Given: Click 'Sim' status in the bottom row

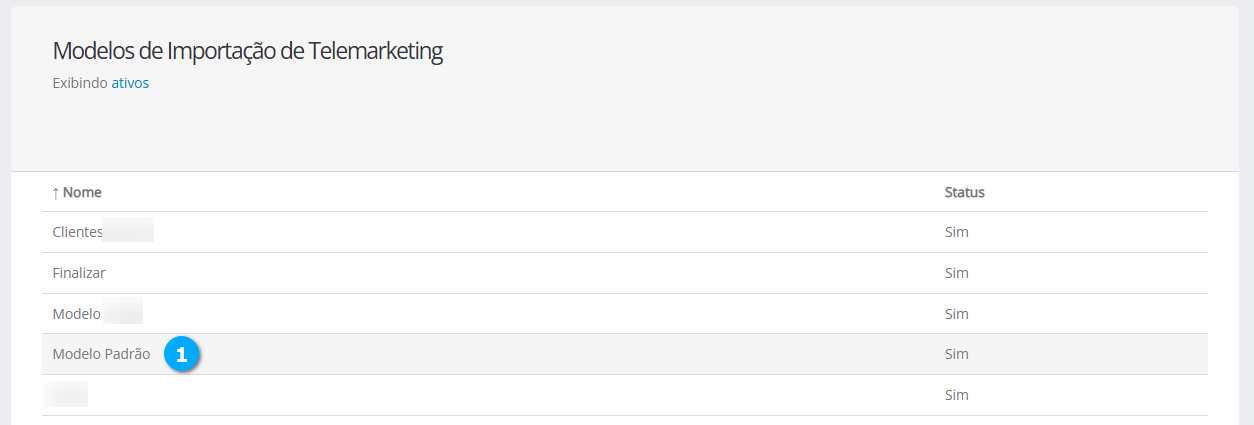Looking at the screenshot, I should 956,395.
